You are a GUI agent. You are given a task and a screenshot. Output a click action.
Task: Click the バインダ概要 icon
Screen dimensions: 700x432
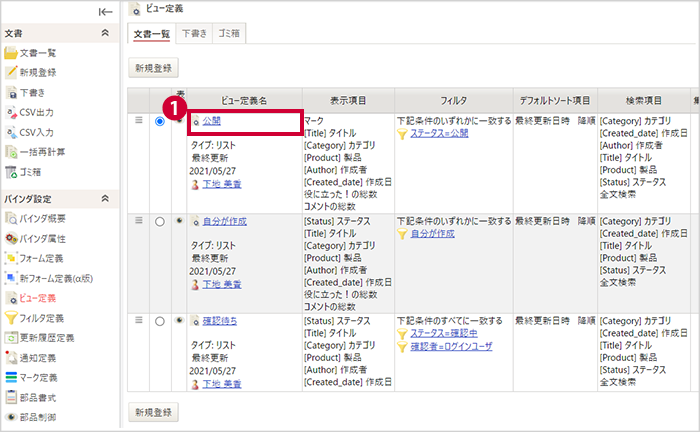[x=11, y=218]
